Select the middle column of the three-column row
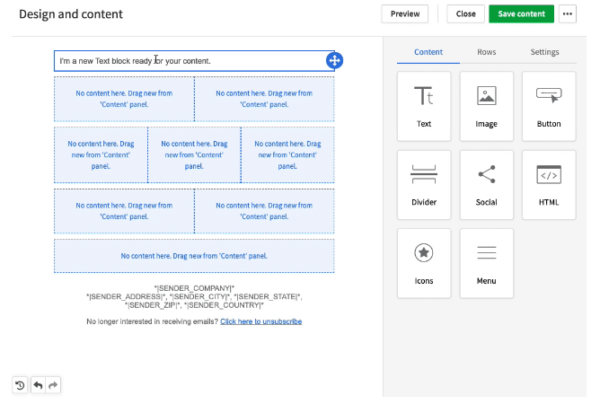This screenshot has height=413, width=600. (x=194, y=155)
